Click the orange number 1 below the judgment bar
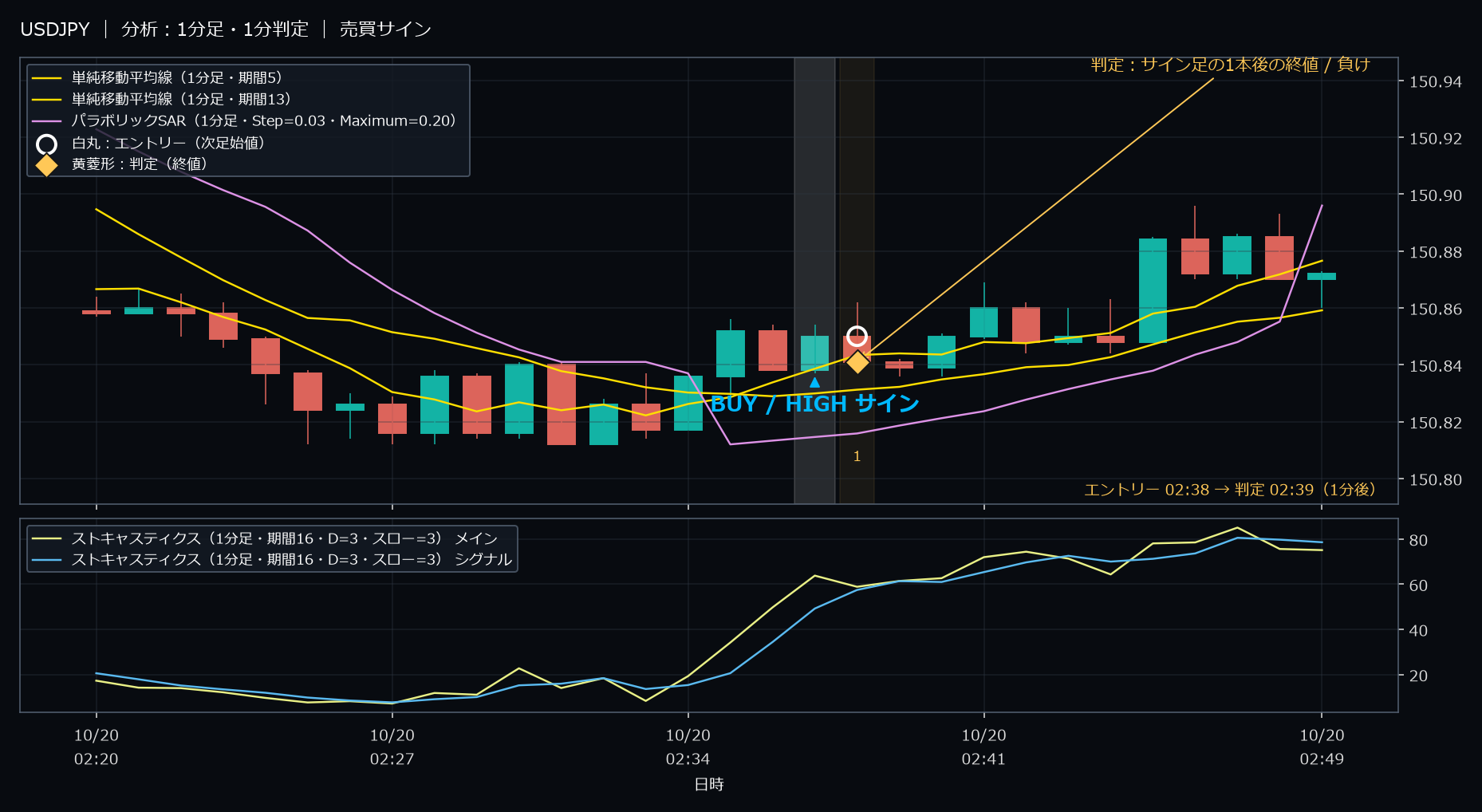 tap(857, 457)
